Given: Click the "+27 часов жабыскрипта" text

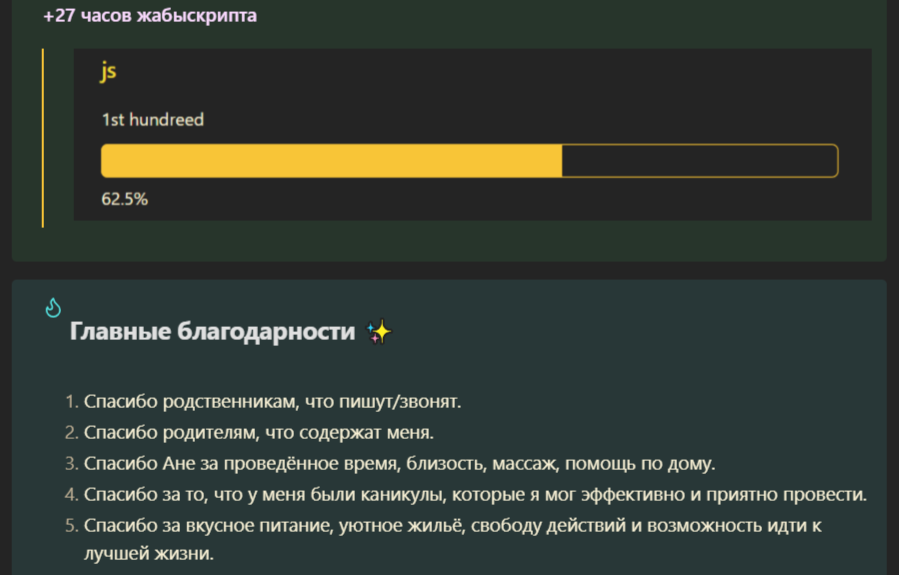Looking at the screenshot, I should tap(150, 16).
